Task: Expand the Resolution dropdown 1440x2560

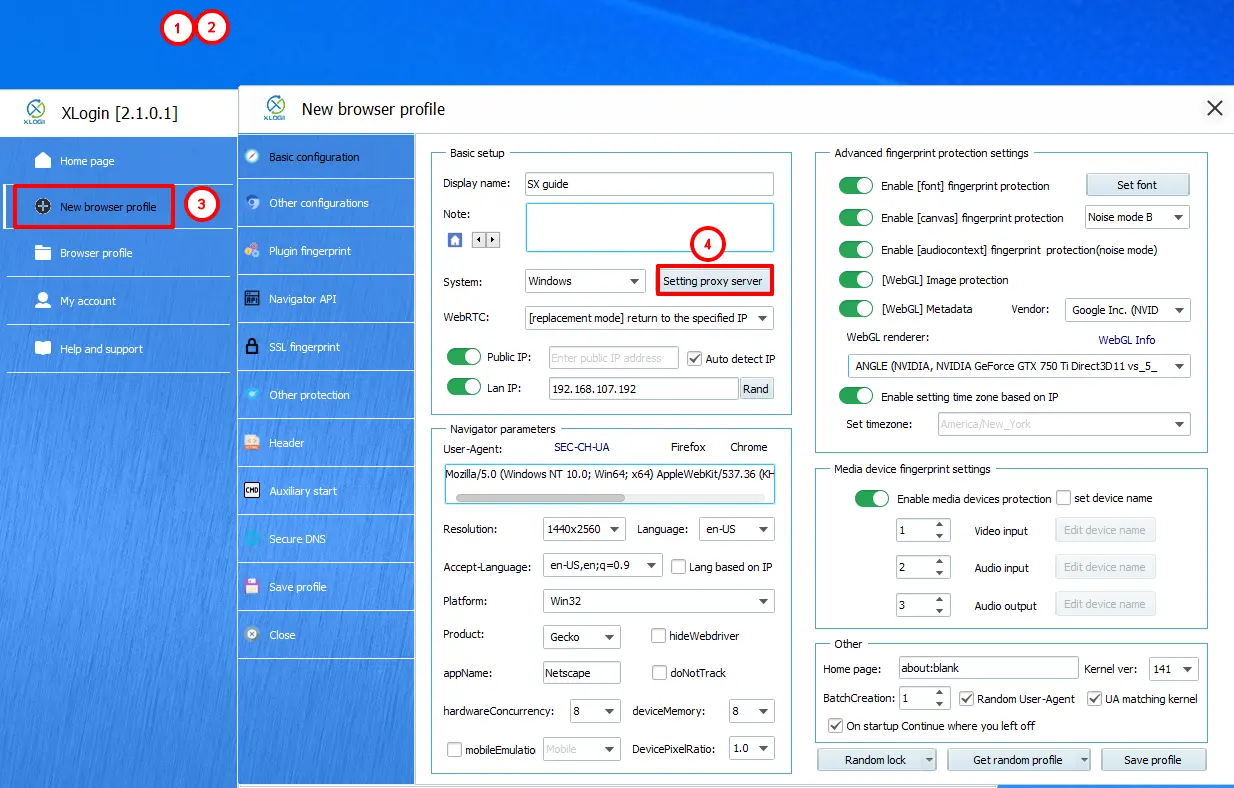Action: [585, 529]
